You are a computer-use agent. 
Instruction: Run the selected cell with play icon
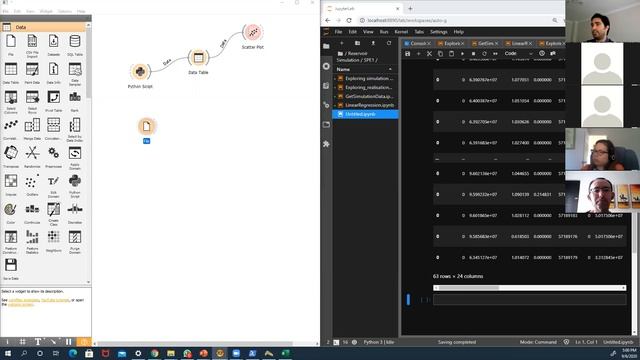462,53
